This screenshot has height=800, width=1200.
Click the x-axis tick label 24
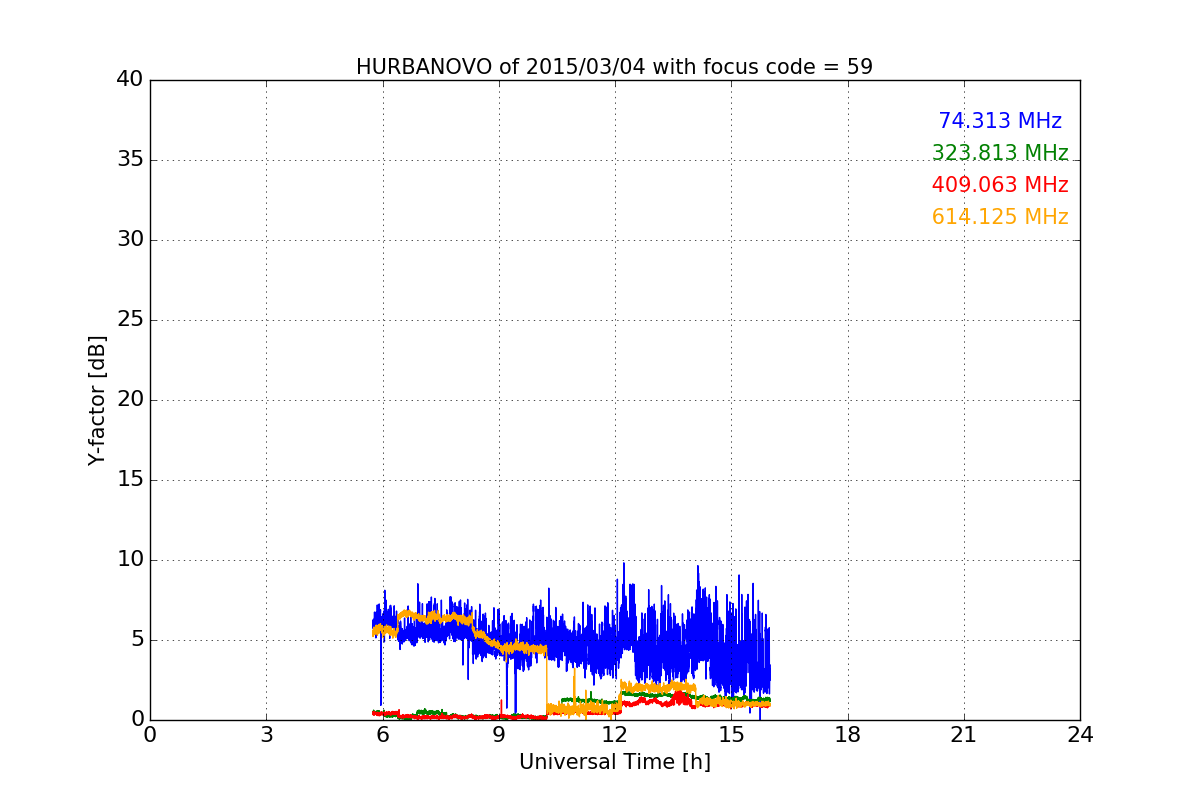tap(1080, 735)
